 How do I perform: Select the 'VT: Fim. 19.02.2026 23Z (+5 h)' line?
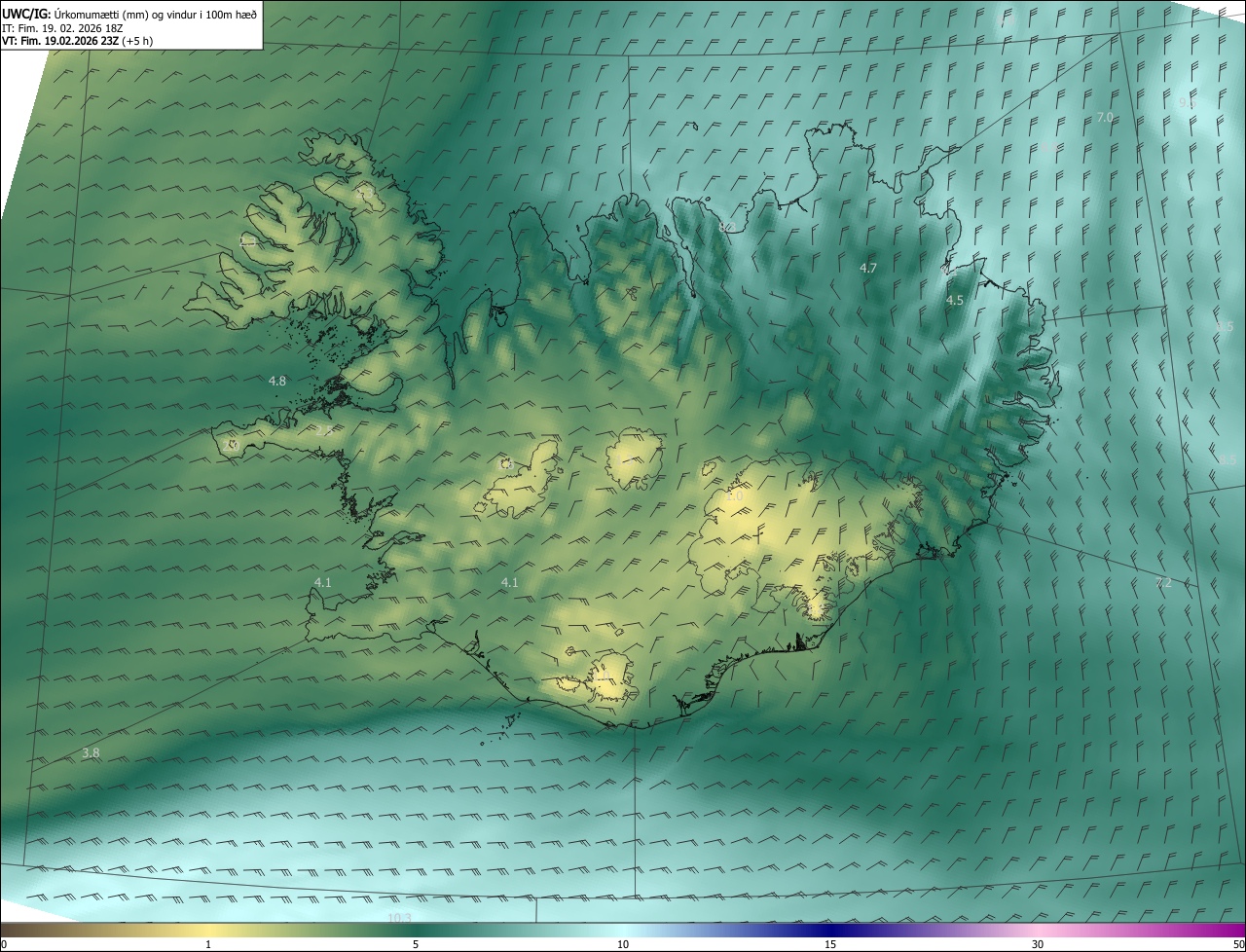[x=78, y=41]
